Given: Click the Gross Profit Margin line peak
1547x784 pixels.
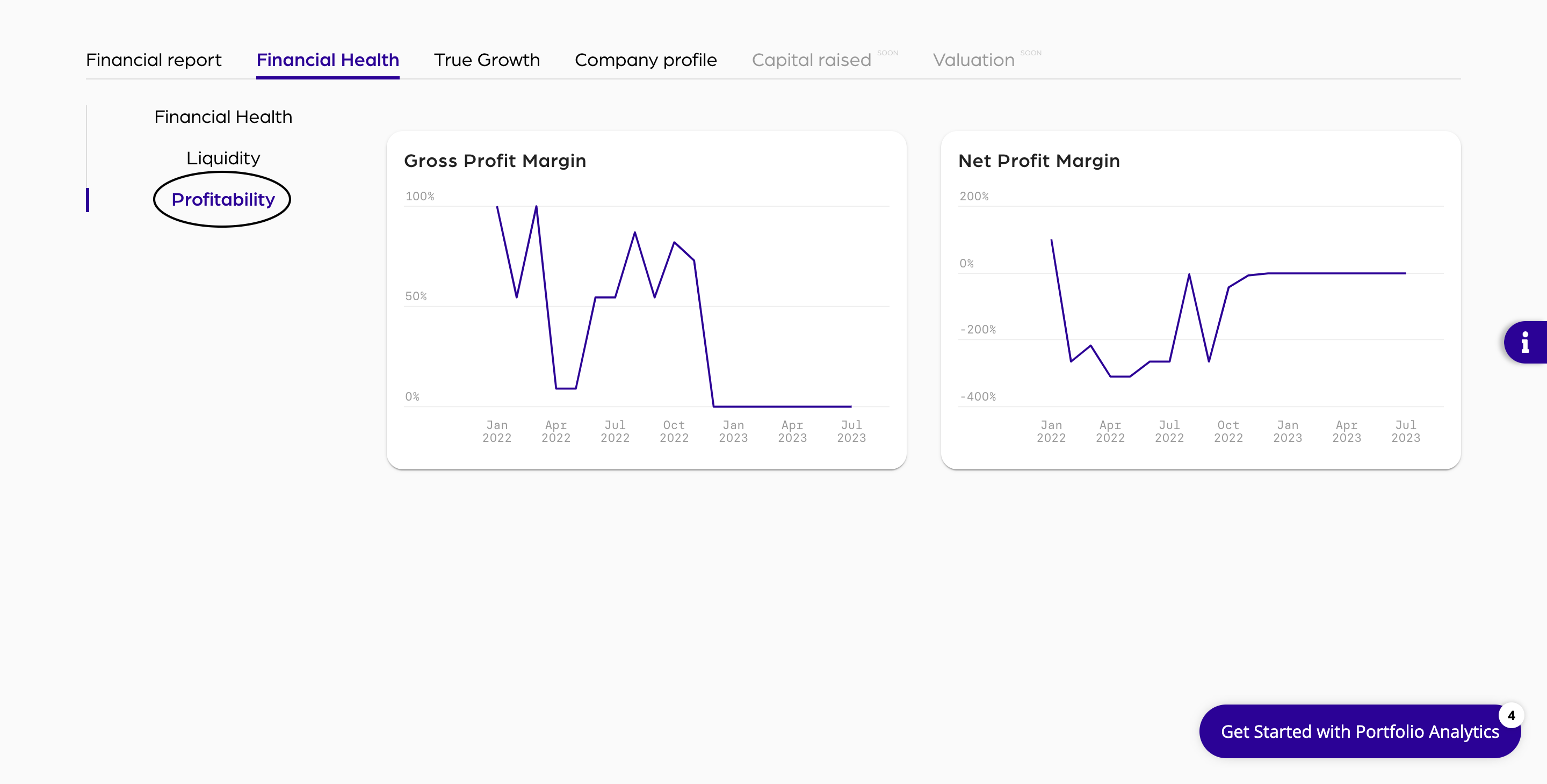Looking at the screenshot, I should click(x=536, y=207).
